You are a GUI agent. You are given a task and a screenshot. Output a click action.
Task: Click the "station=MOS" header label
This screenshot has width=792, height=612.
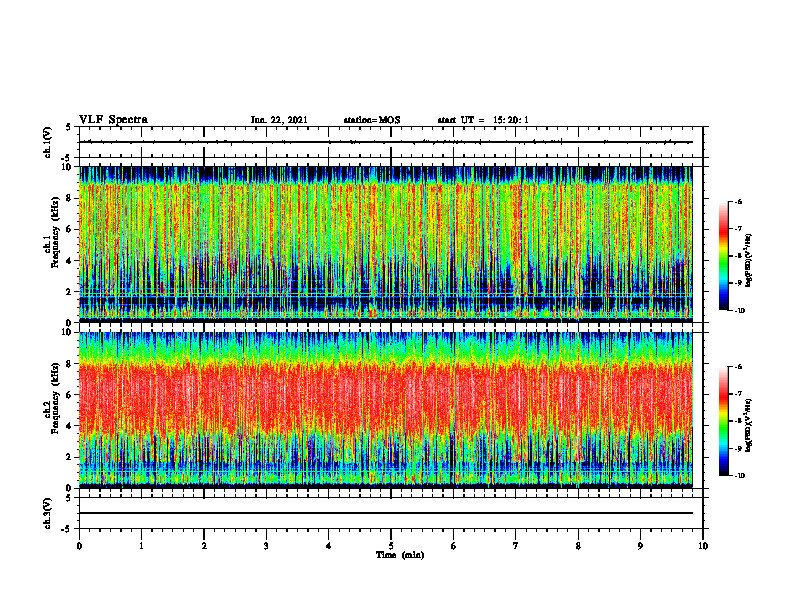pyautogui.click(x=372, y=120)
